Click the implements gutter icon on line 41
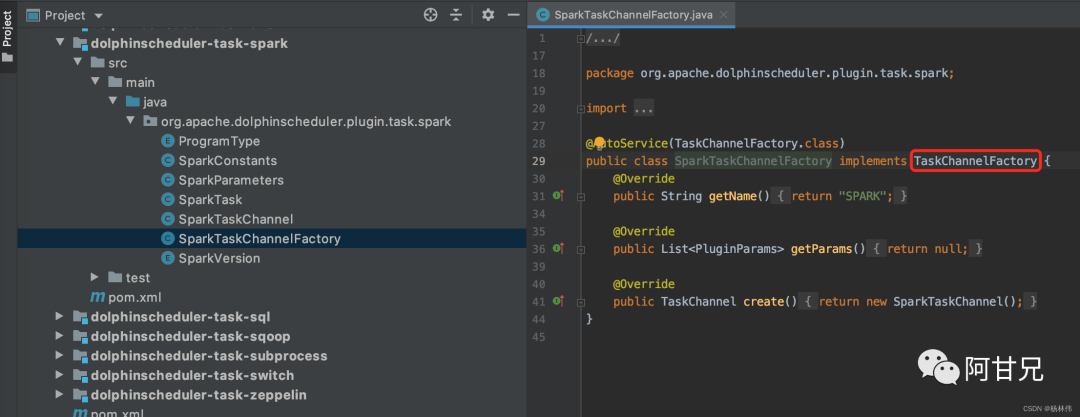The height and width of the screenshot is (417, 1080). click(x=559, y=301)
